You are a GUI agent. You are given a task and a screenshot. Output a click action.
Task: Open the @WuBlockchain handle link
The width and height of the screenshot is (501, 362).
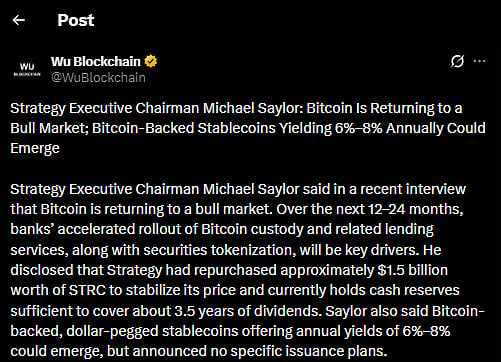coord(98,77)
